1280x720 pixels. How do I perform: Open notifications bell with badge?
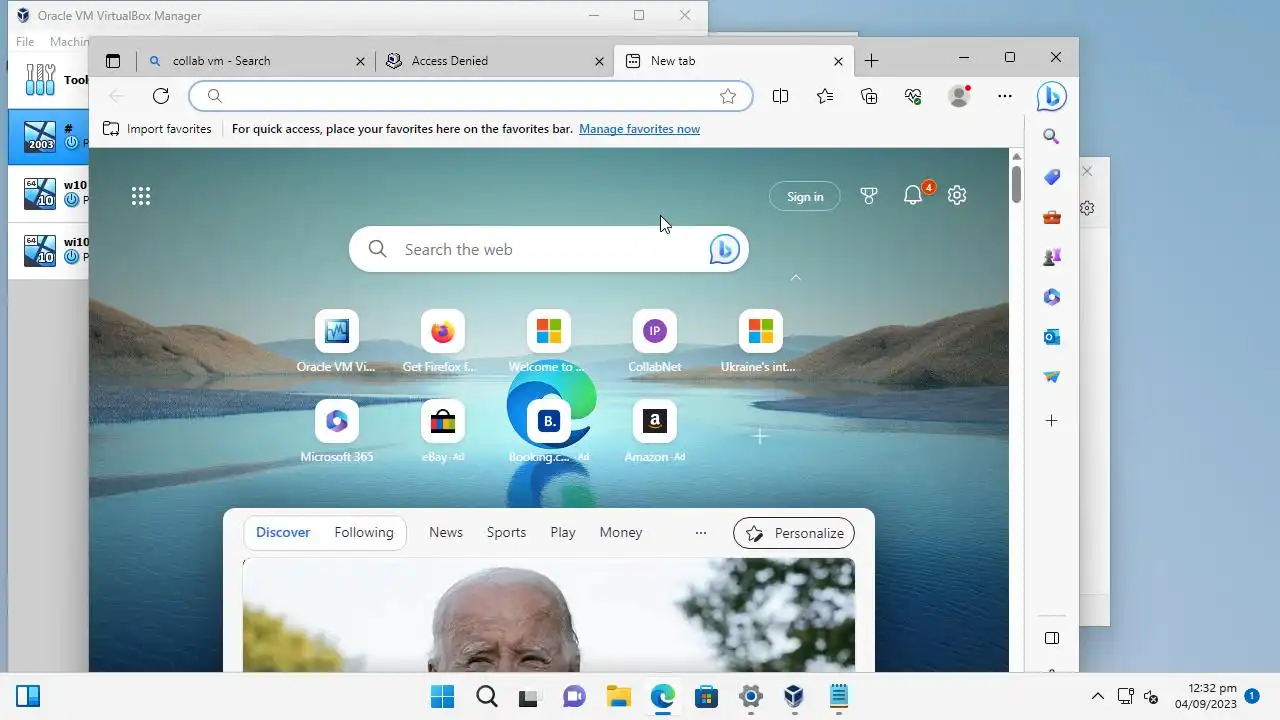[x=913, y=195]
